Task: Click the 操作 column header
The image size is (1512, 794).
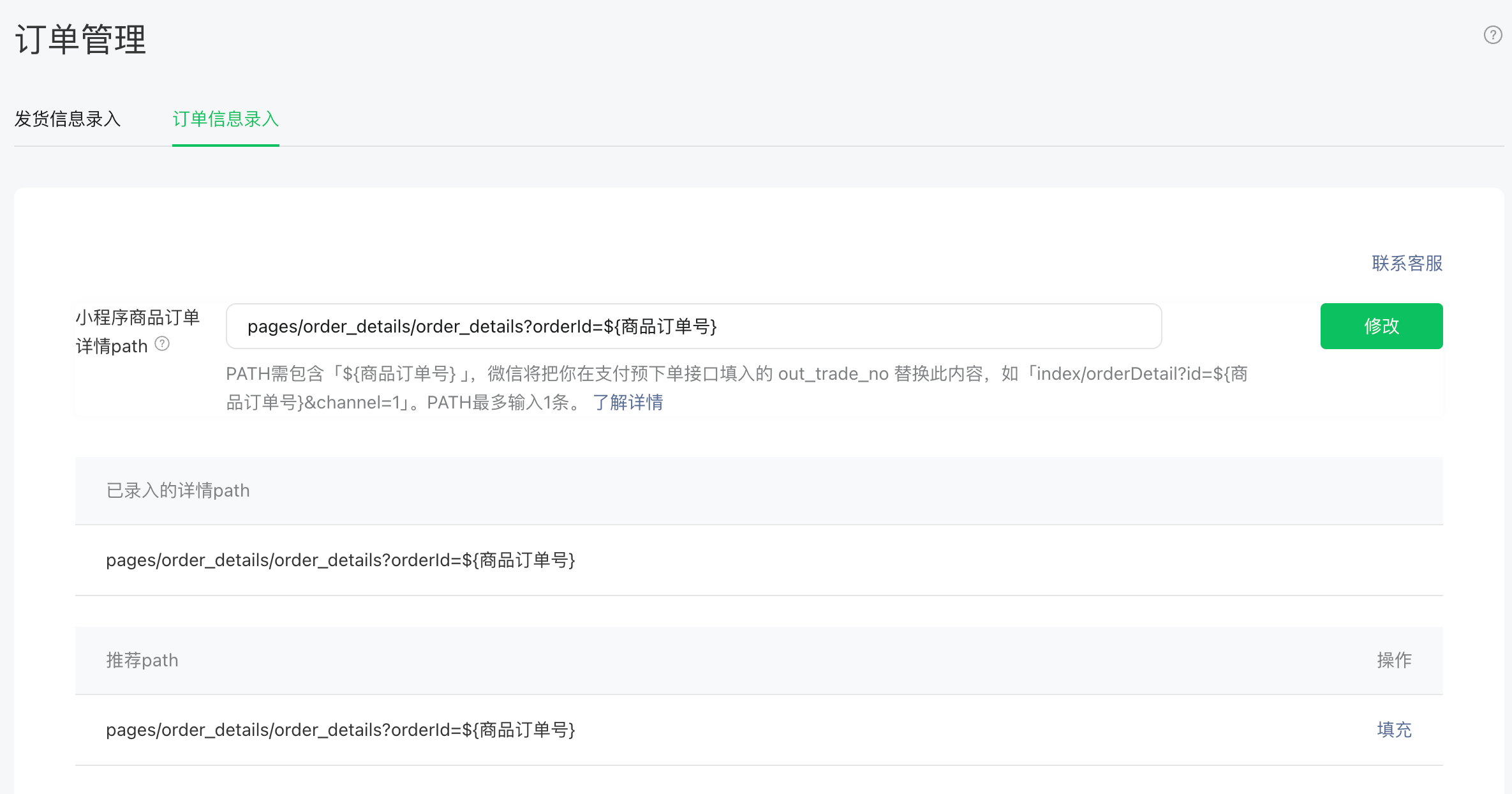Action: (x=1394, y=660)
